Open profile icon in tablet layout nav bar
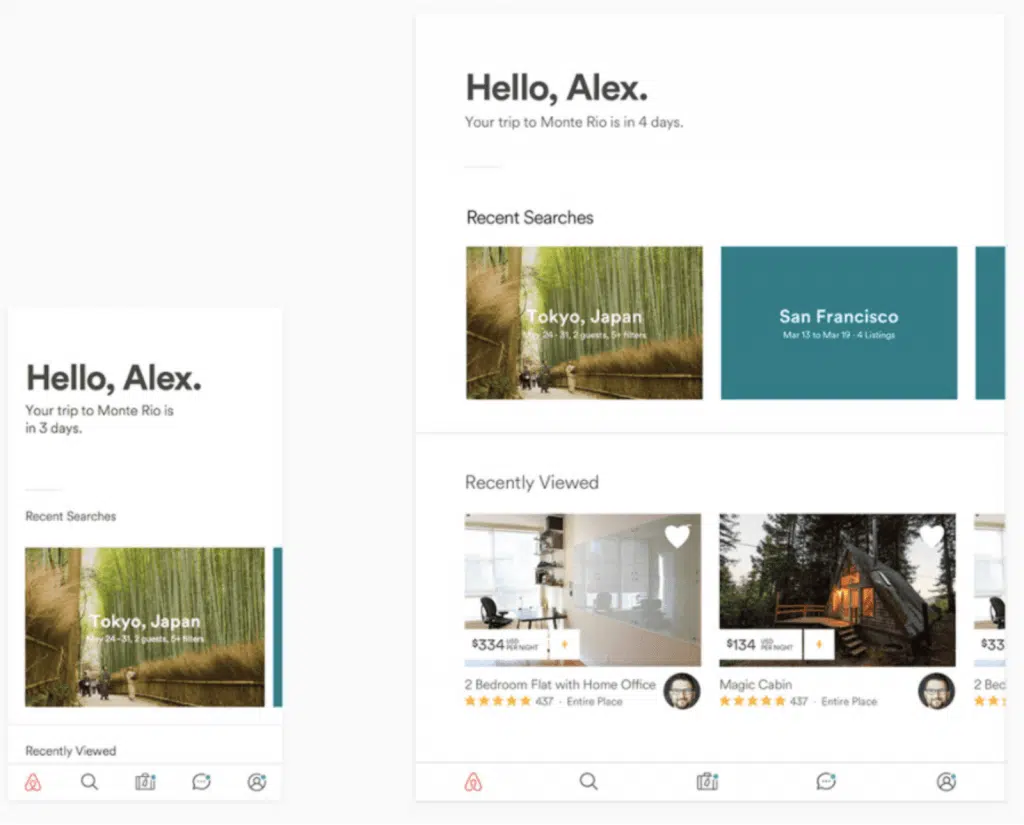The height and width of the screenshot is (825, 1024). [946, 781]
